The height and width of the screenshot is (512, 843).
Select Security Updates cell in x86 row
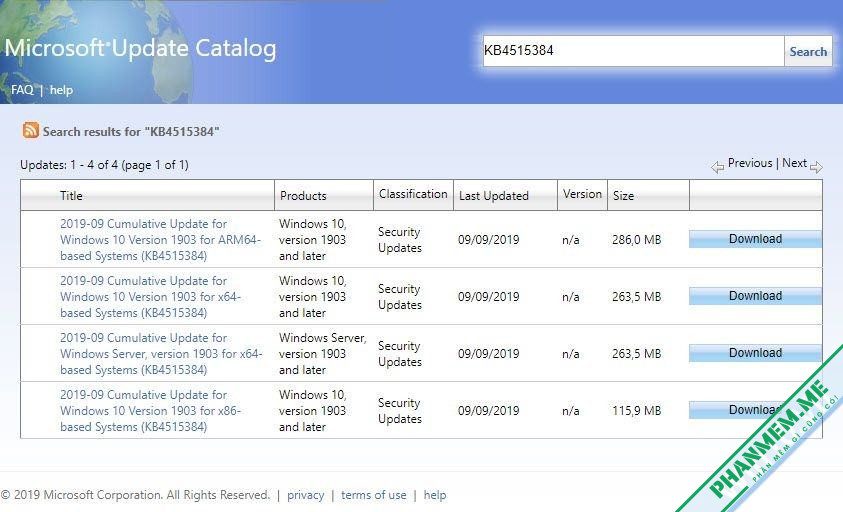(x=400, y=411)
